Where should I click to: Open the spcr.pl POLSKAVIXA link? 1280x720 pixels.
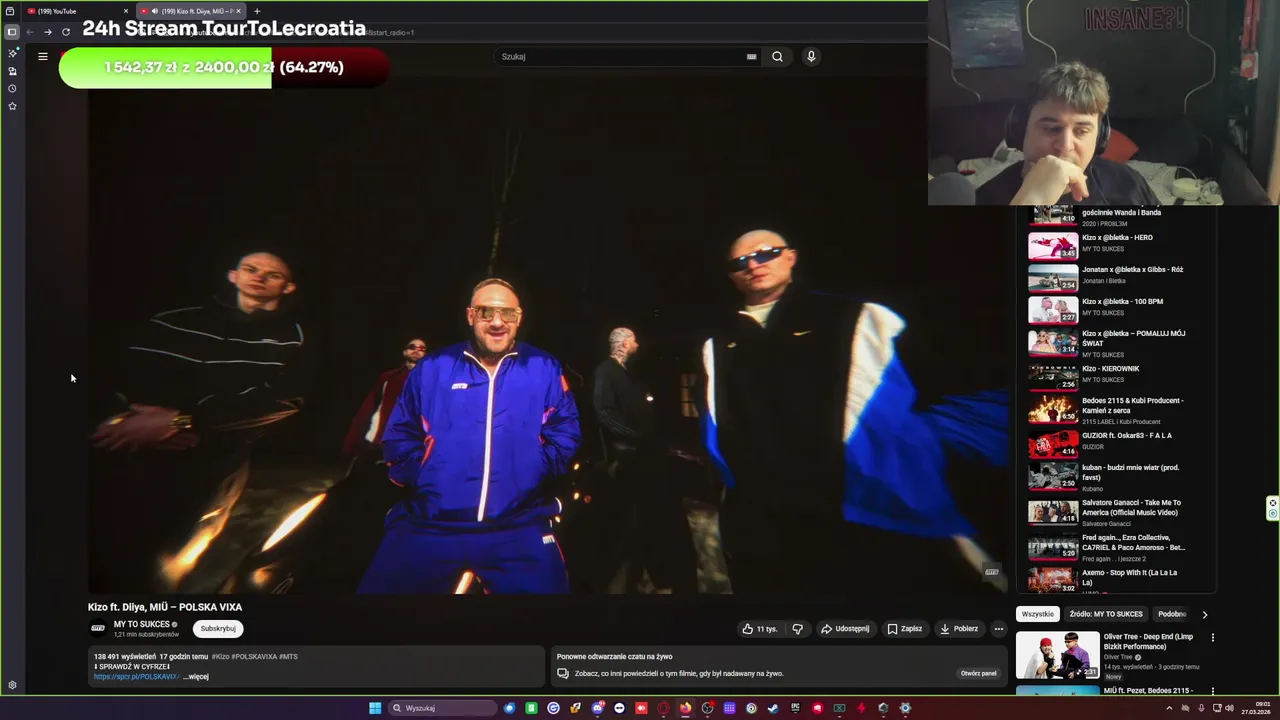(x=136, y=677)
